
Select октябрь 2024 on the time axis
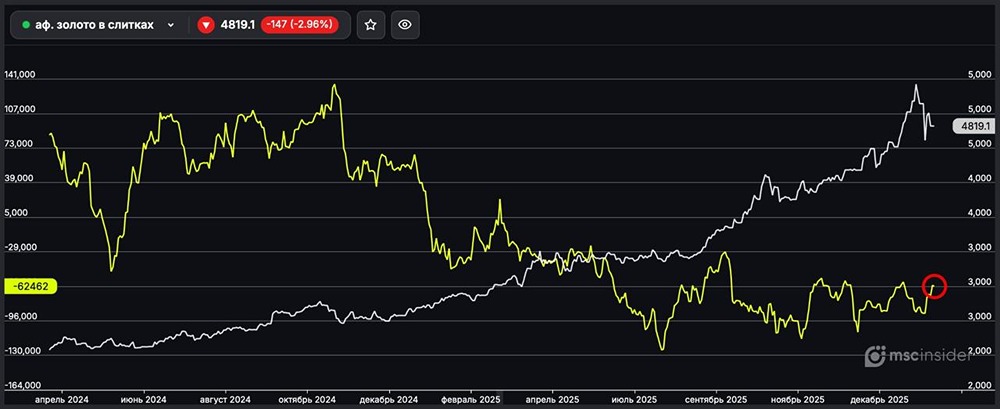[x=309, y=398]
